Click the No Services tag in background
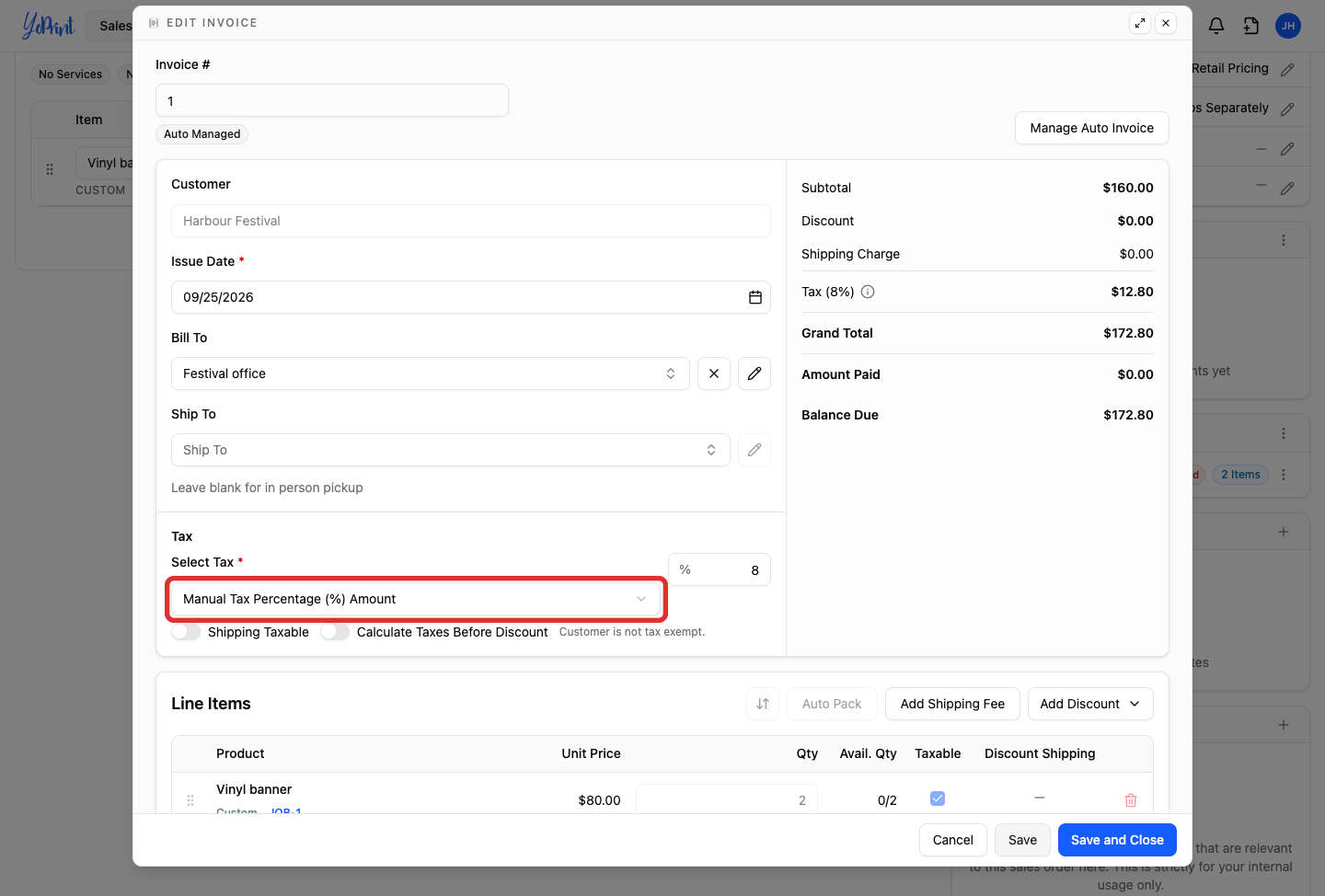Screen dimensions: 1325x896 tap(71, 75)
